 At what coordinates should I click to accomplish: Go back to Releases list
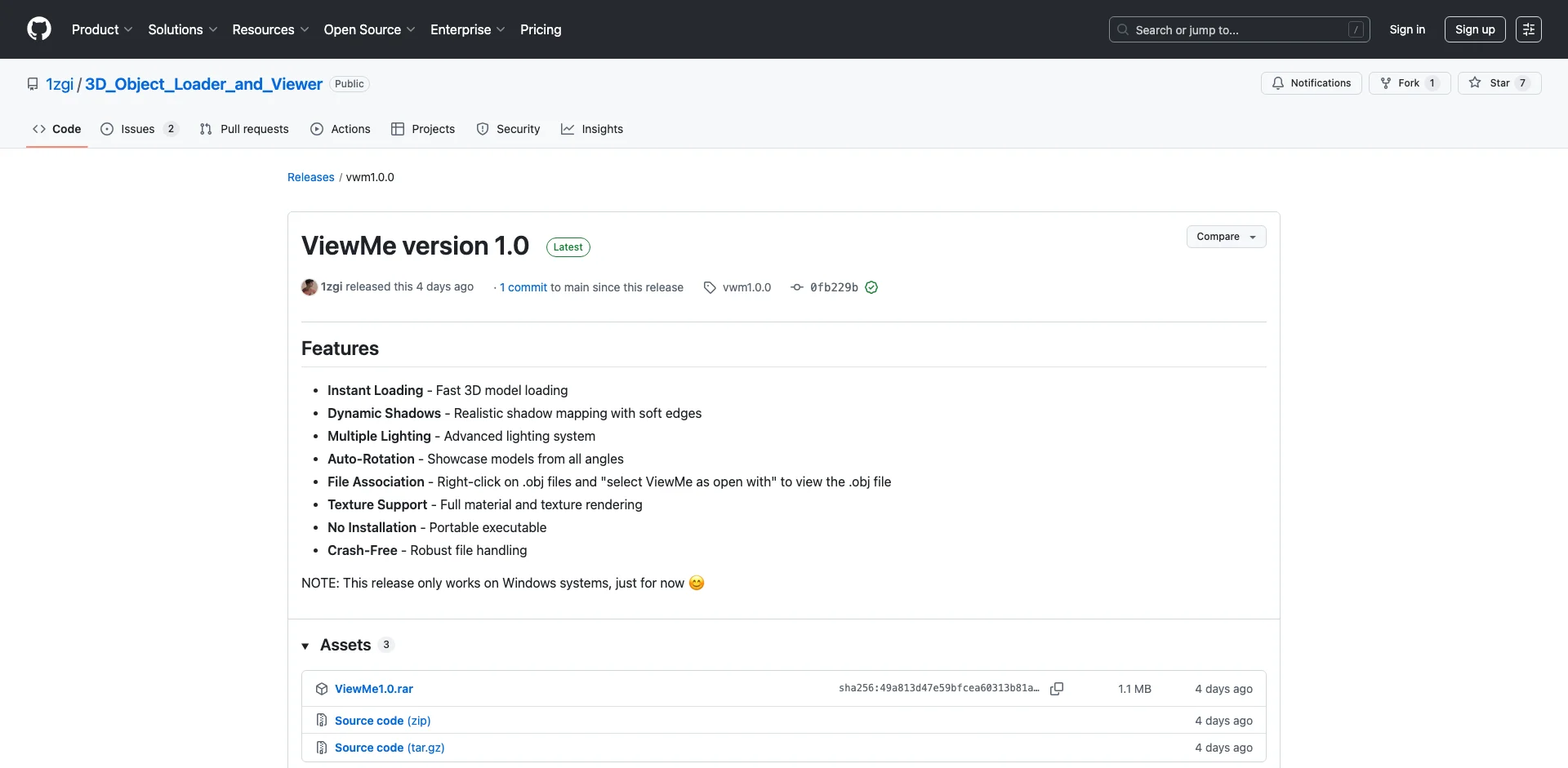pos(310,177)
